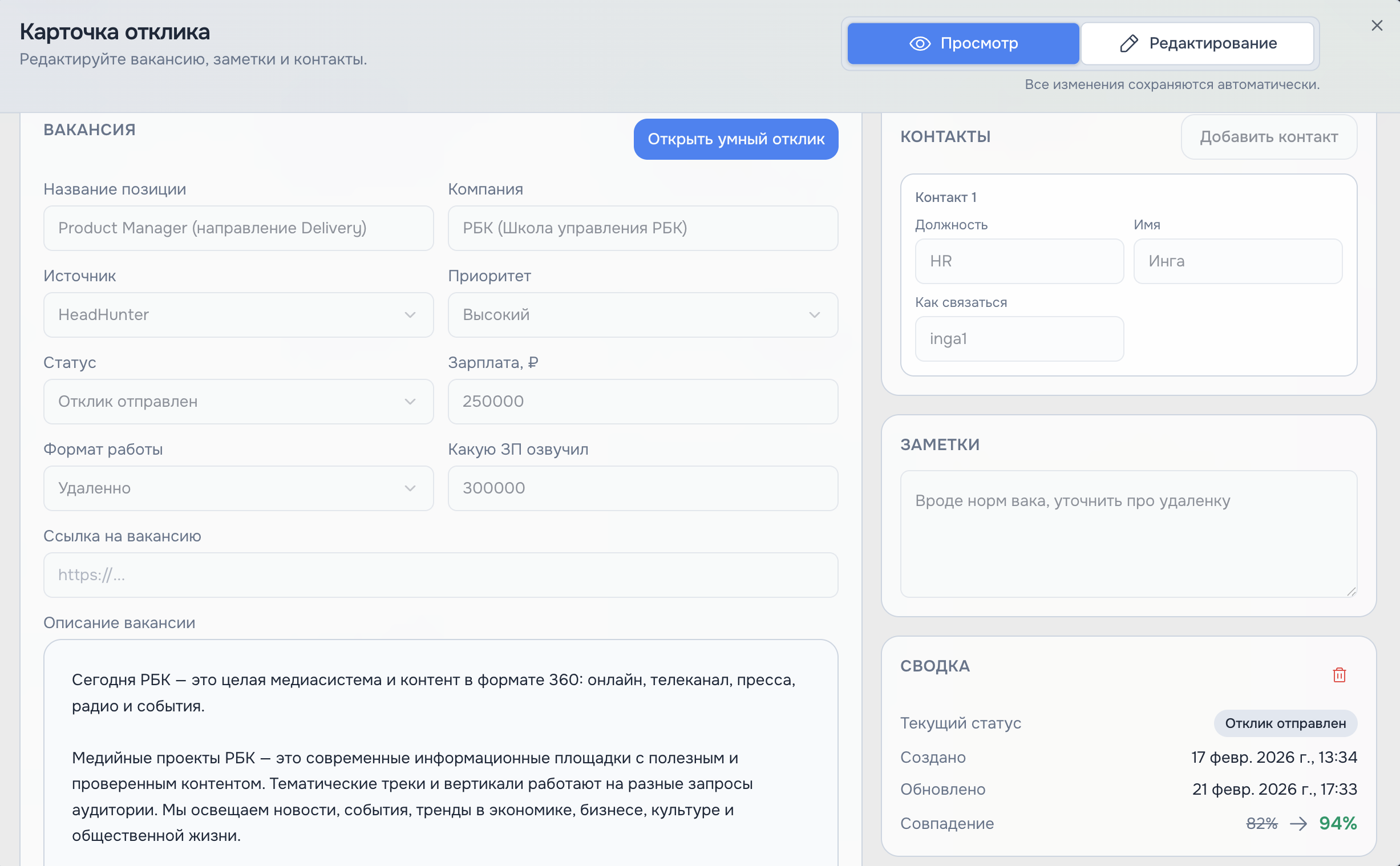Expand the Статус dropdown with Отклик отправлен

(x=238, y=401)
